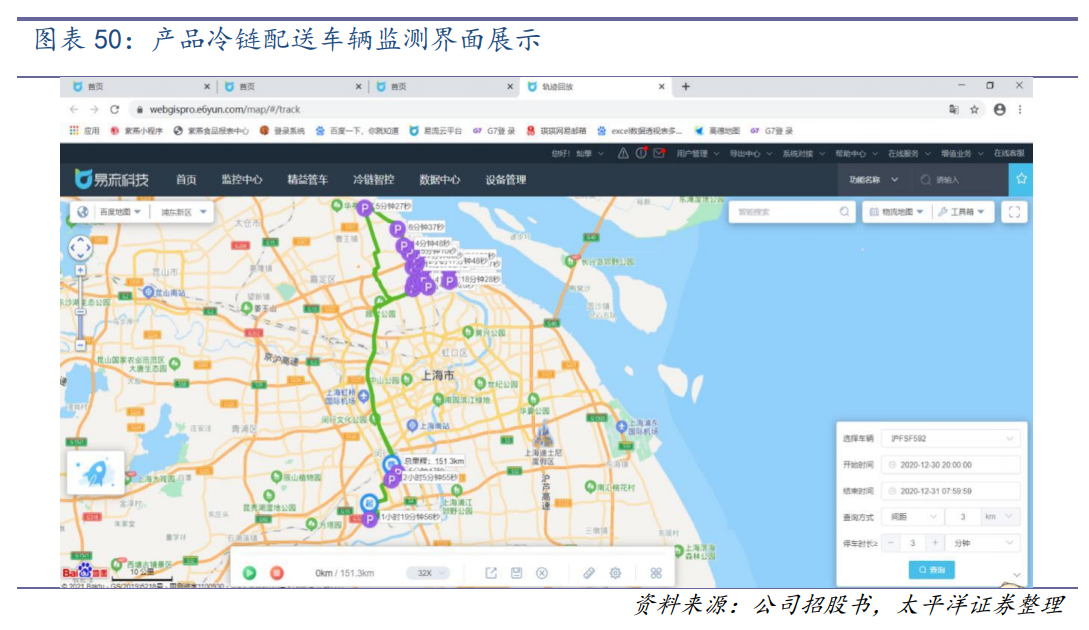Open the 用户管理 header menu

(x=697, y=154)
